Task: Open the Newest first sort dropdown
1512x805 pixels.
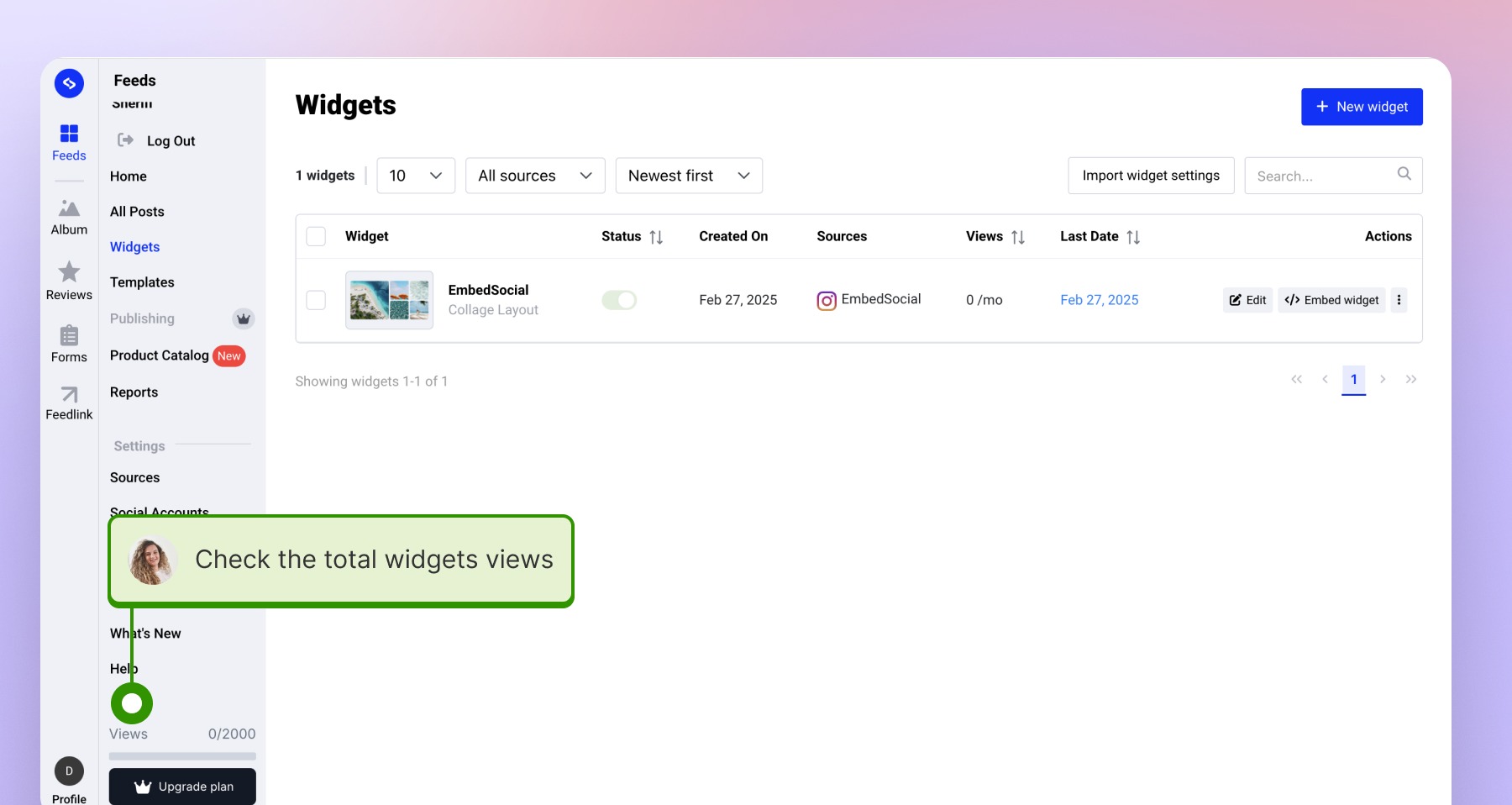Action: tap(689, 176)
